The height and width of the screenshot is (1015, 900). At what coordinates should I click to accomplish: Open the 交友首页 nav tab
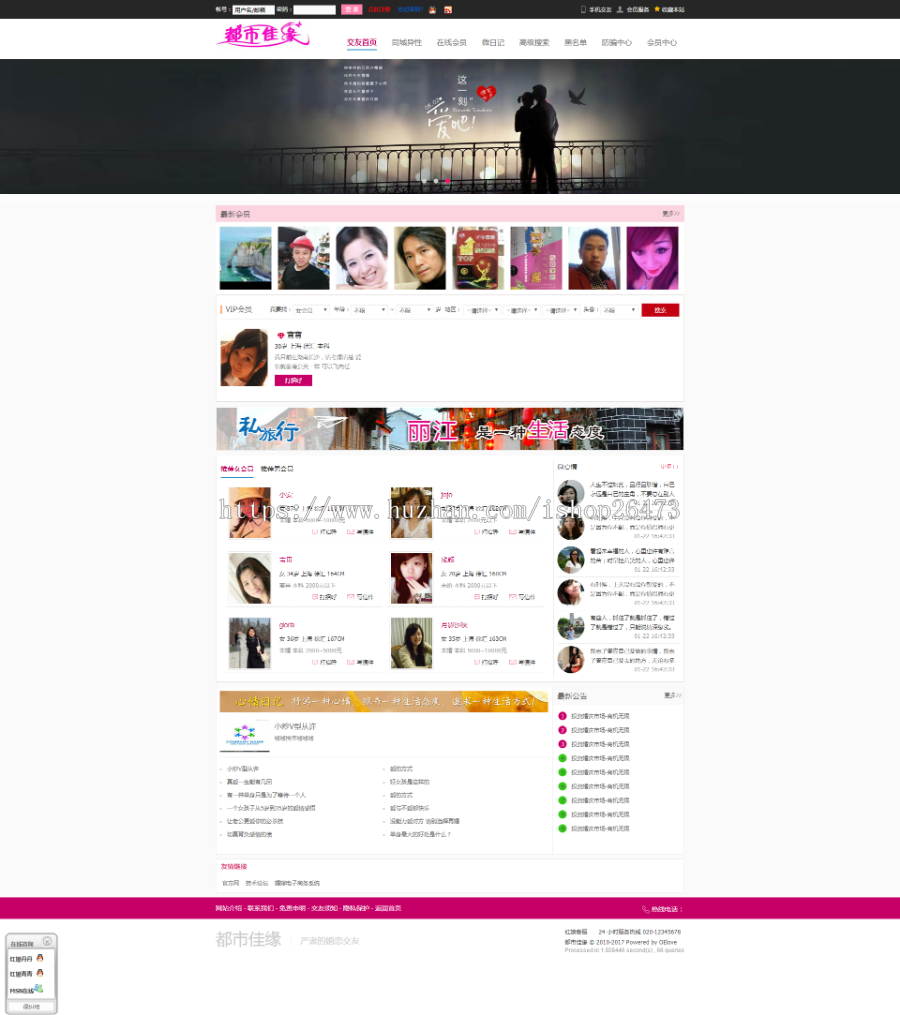coord(361,43)
